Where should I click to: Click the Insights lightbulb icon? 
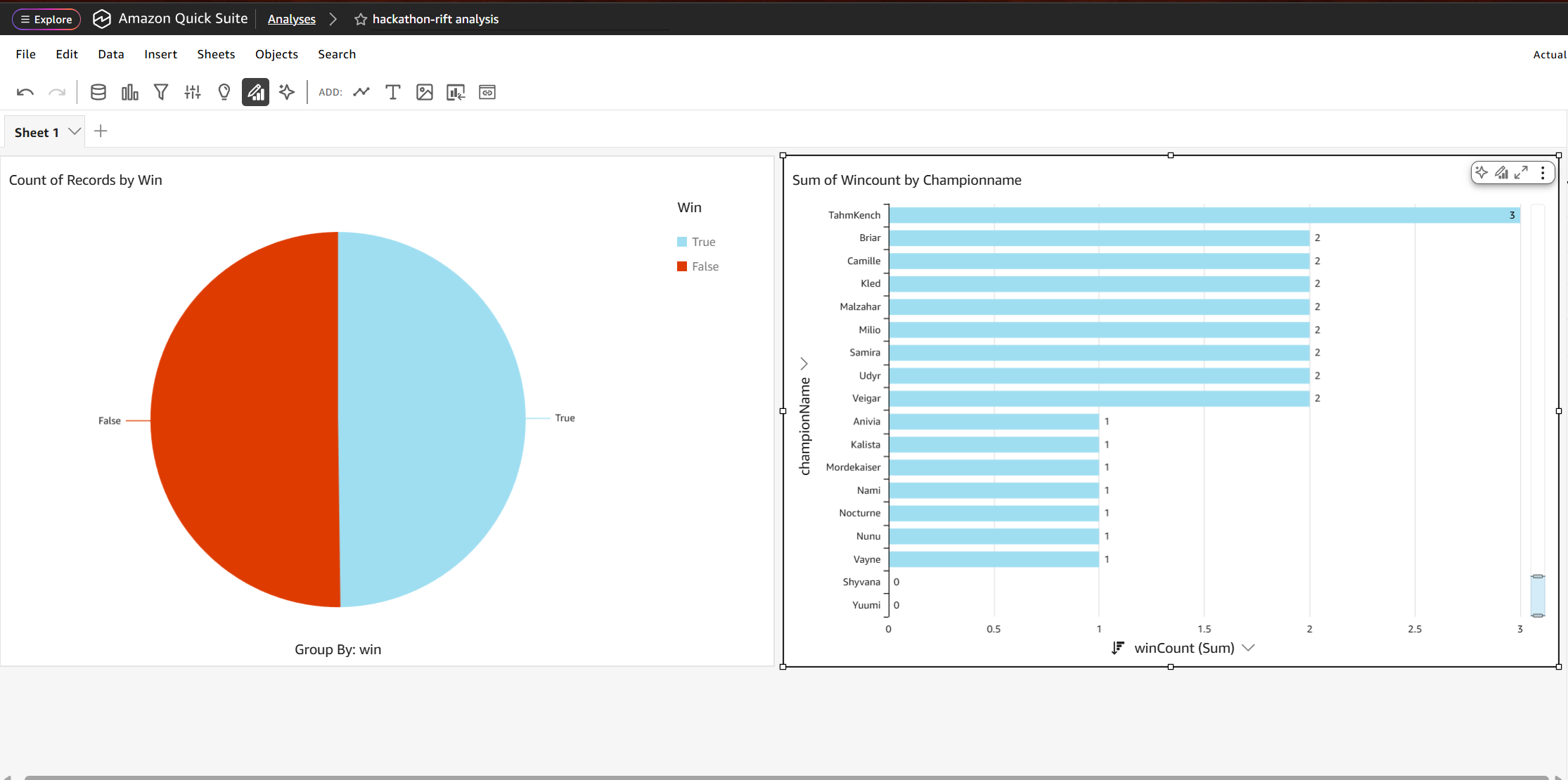pos(224,92)
